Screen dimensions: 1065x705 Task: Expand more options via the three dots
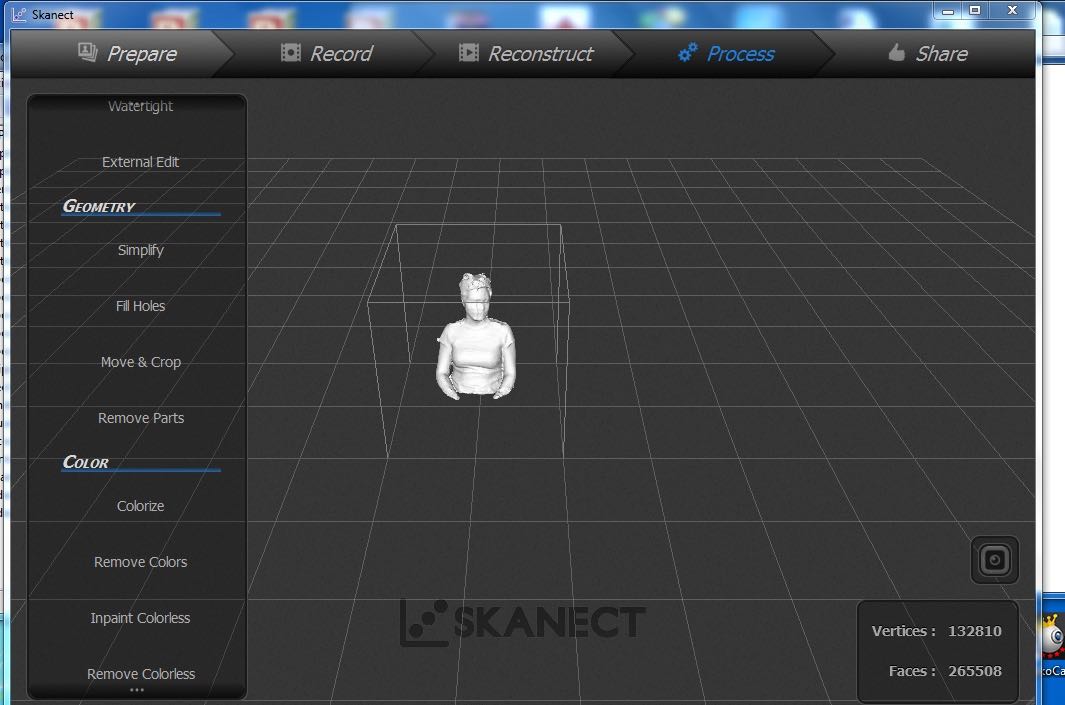[x=137, y=690]
